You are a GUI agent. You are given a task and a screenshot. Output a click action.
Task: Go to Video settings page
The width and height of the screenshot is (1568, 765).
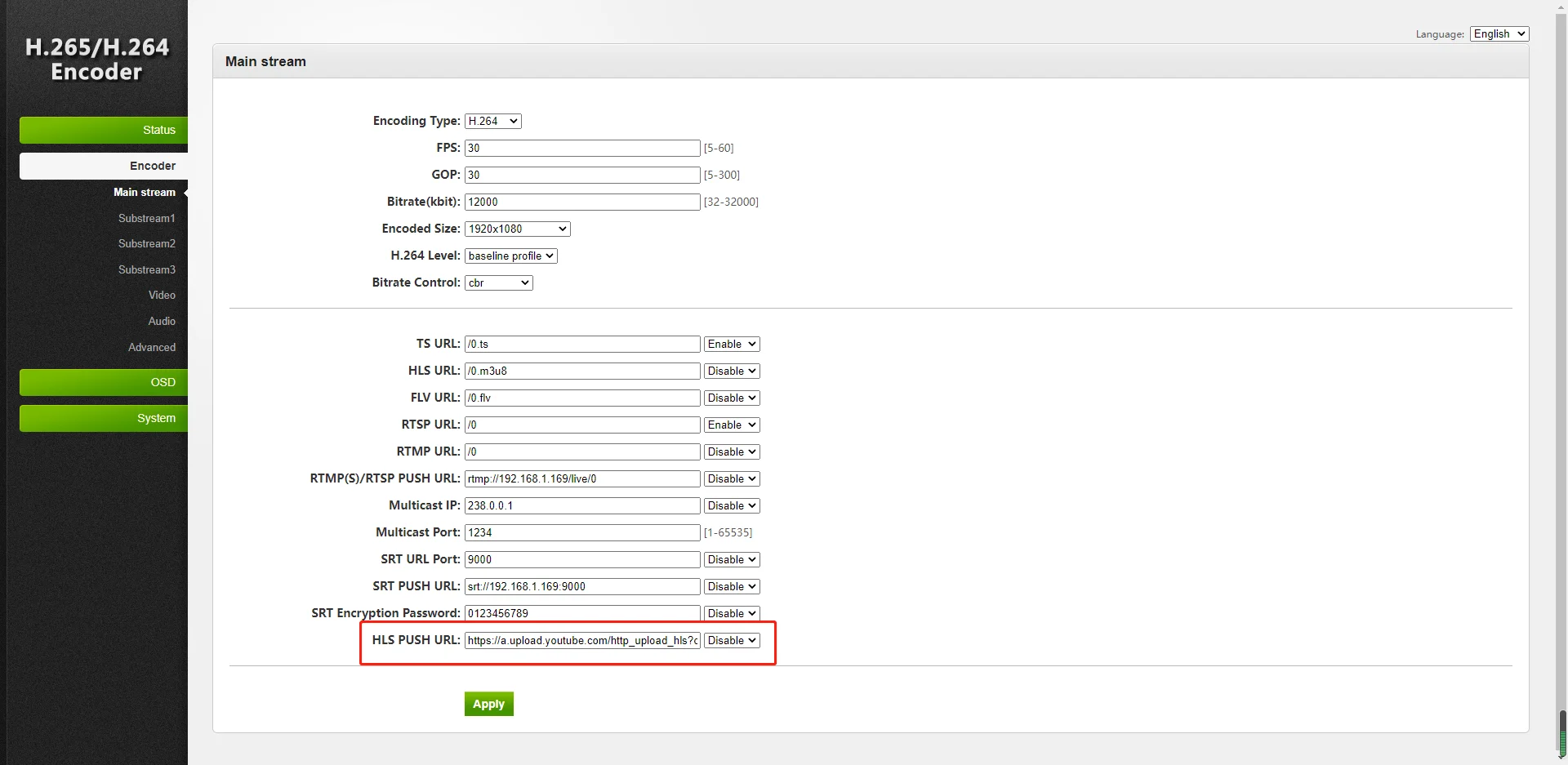point(162,295)
